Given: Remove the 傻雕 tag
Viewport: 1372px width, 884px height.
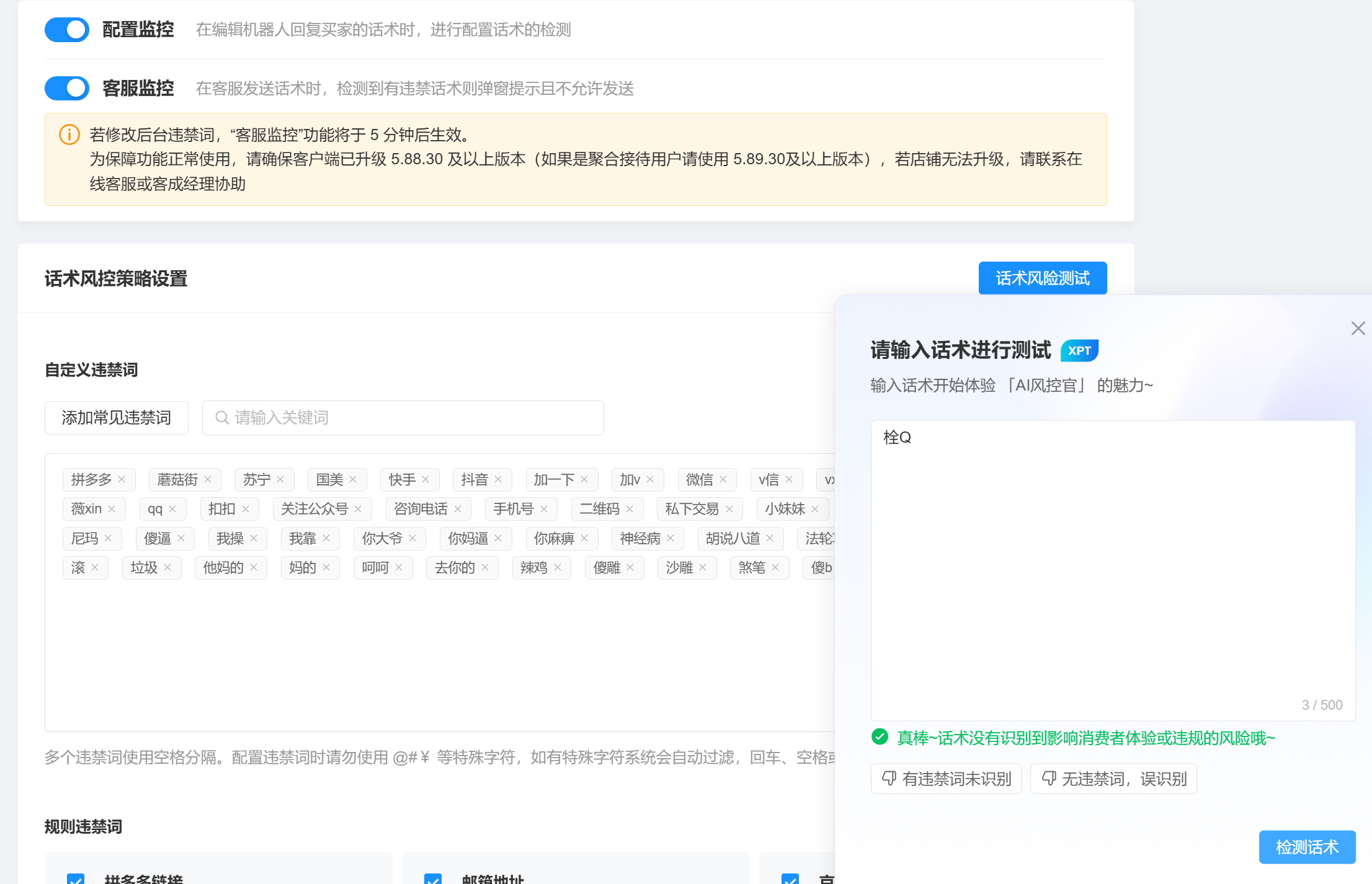Looking at the screenshot, I should 630,567.
